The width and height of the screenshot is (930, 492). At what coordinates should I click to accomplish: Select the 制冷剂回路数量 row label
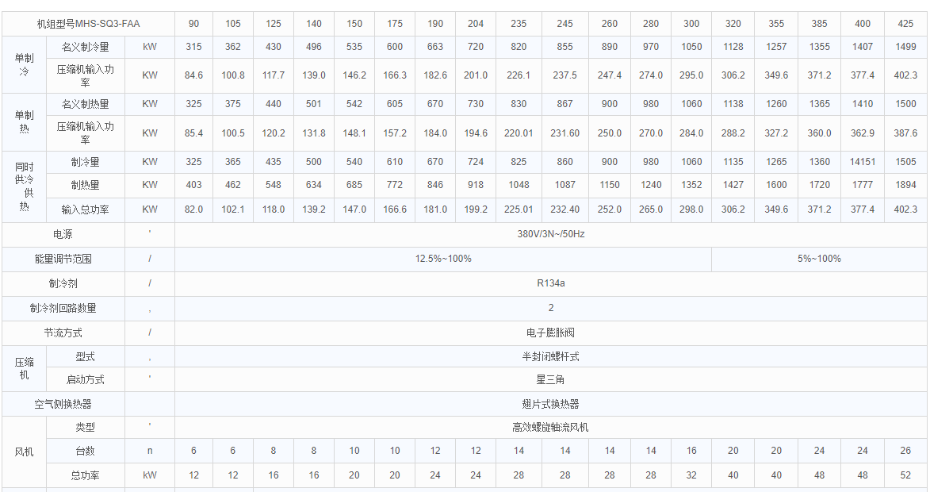tap(63, 308)
